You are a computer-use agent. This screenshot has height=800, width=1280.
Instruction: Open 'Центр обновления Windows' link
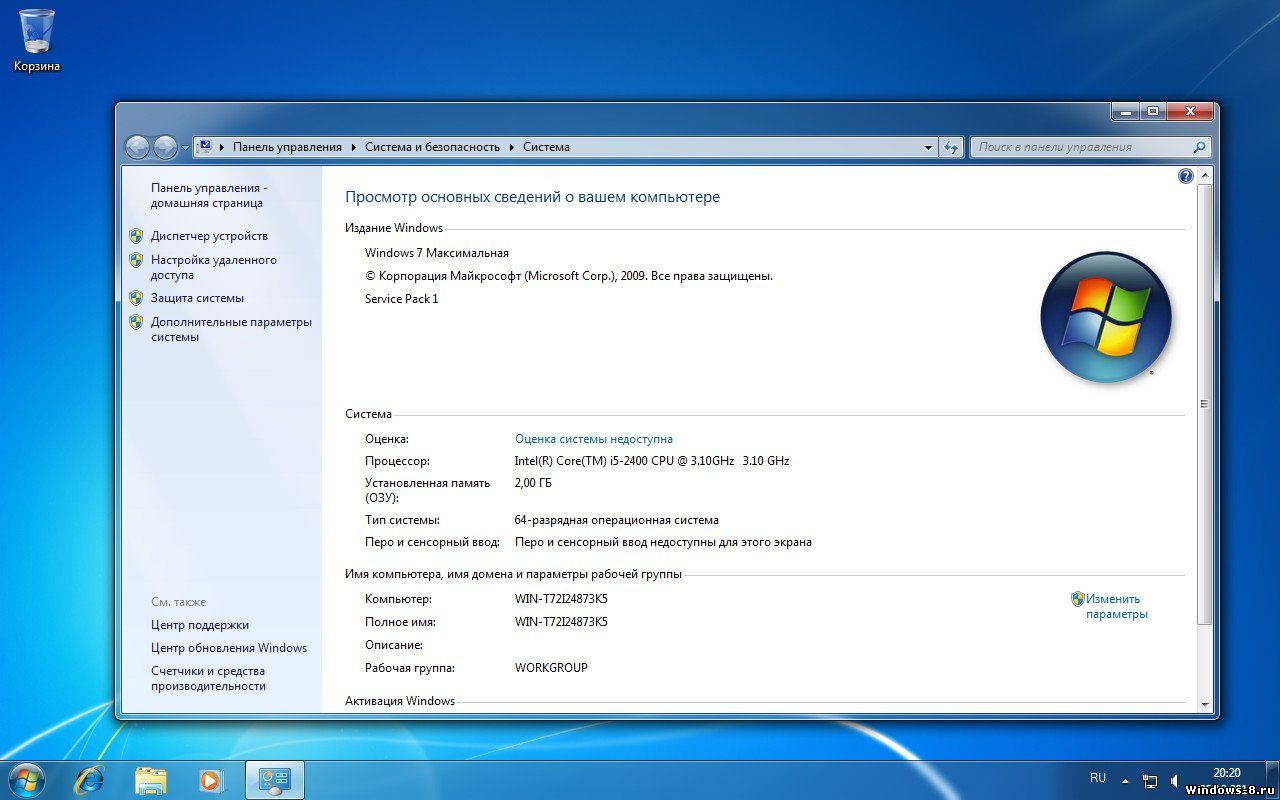[229, 648]
